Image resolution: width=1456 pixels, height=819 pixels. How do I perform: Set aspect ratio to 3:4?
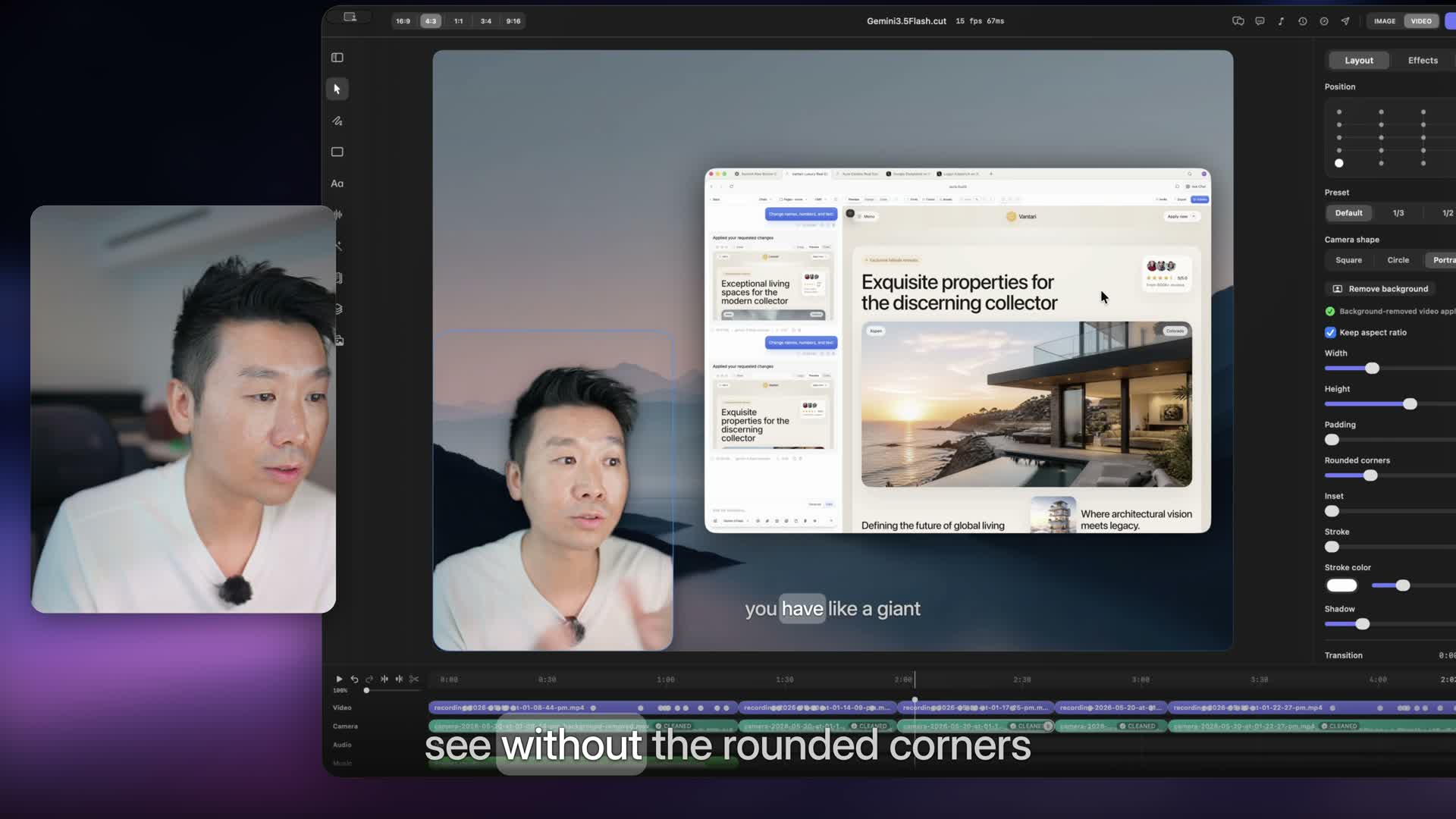click(486, 21)
